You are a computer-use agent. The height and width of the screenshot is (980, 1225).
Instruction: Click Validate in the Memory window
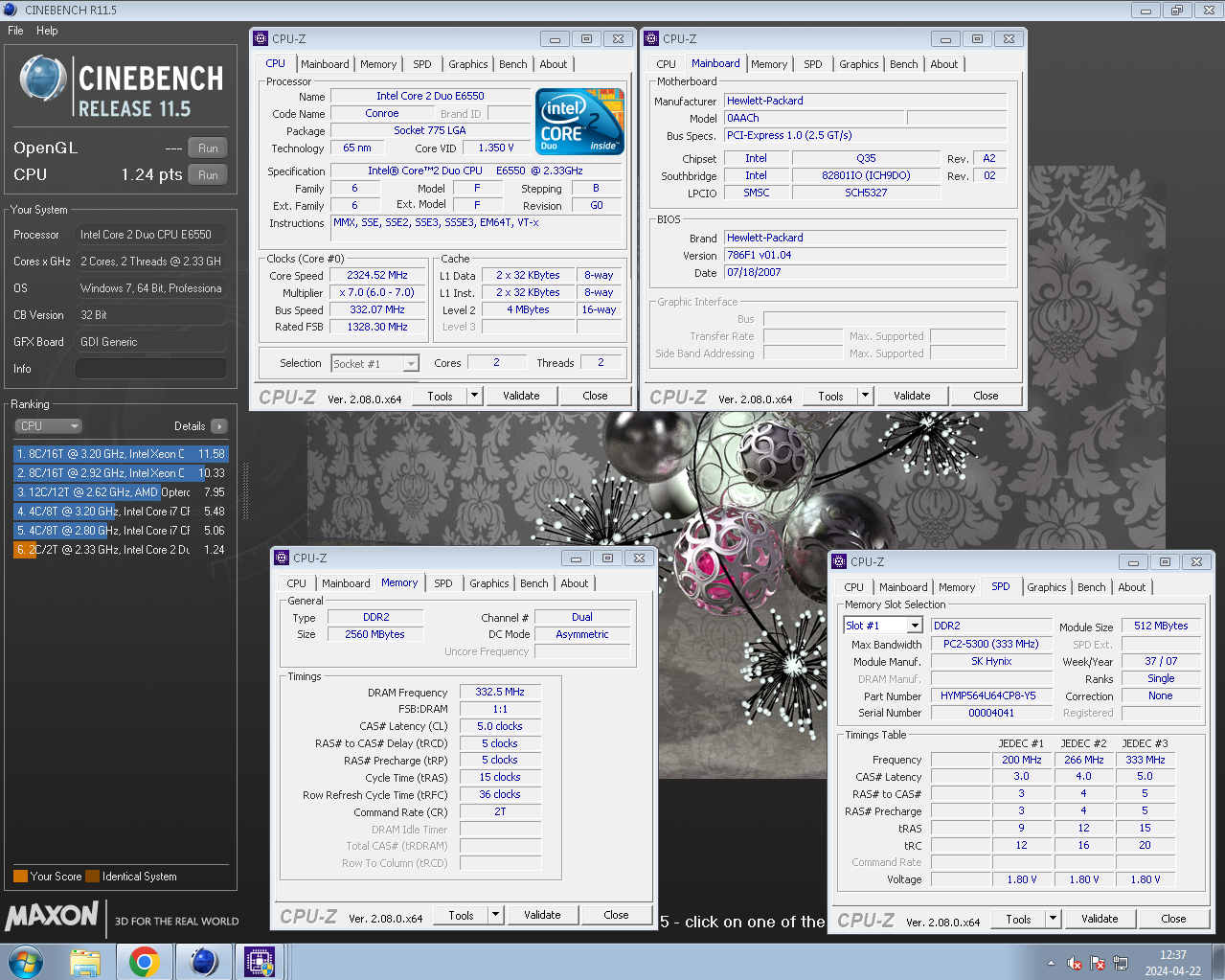(x=542, y=915)
